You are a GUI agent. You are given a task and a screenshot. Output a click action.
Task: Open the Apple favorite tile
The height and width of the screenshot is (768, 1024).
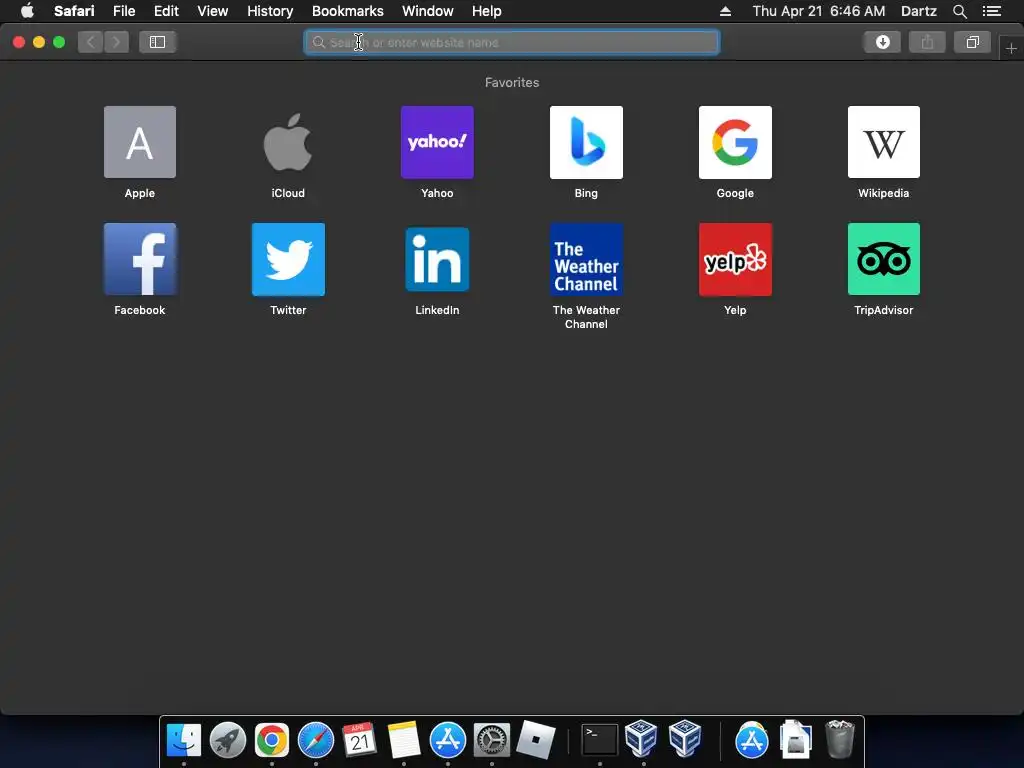click(x=140, y=142)
